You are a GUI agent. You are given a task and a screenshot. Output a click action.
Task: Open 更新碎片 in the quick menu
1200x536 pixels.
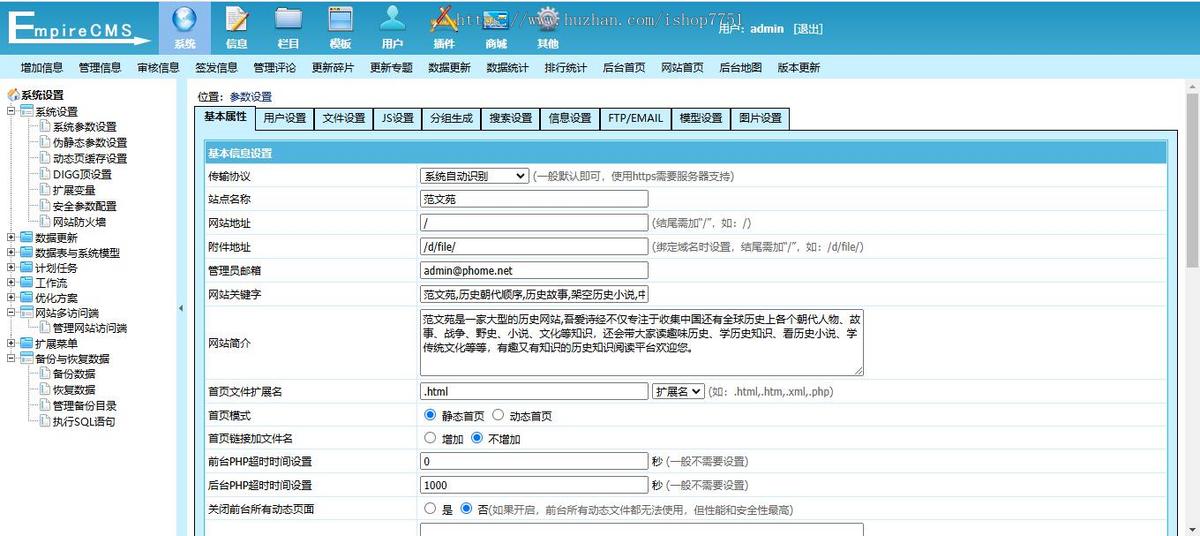[333, 68]
